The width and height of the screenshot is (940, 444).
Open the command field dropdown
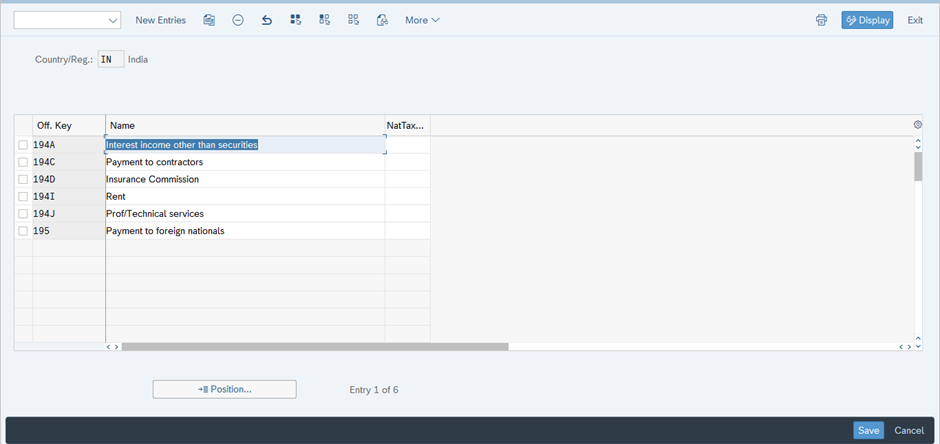click(113, 20)
